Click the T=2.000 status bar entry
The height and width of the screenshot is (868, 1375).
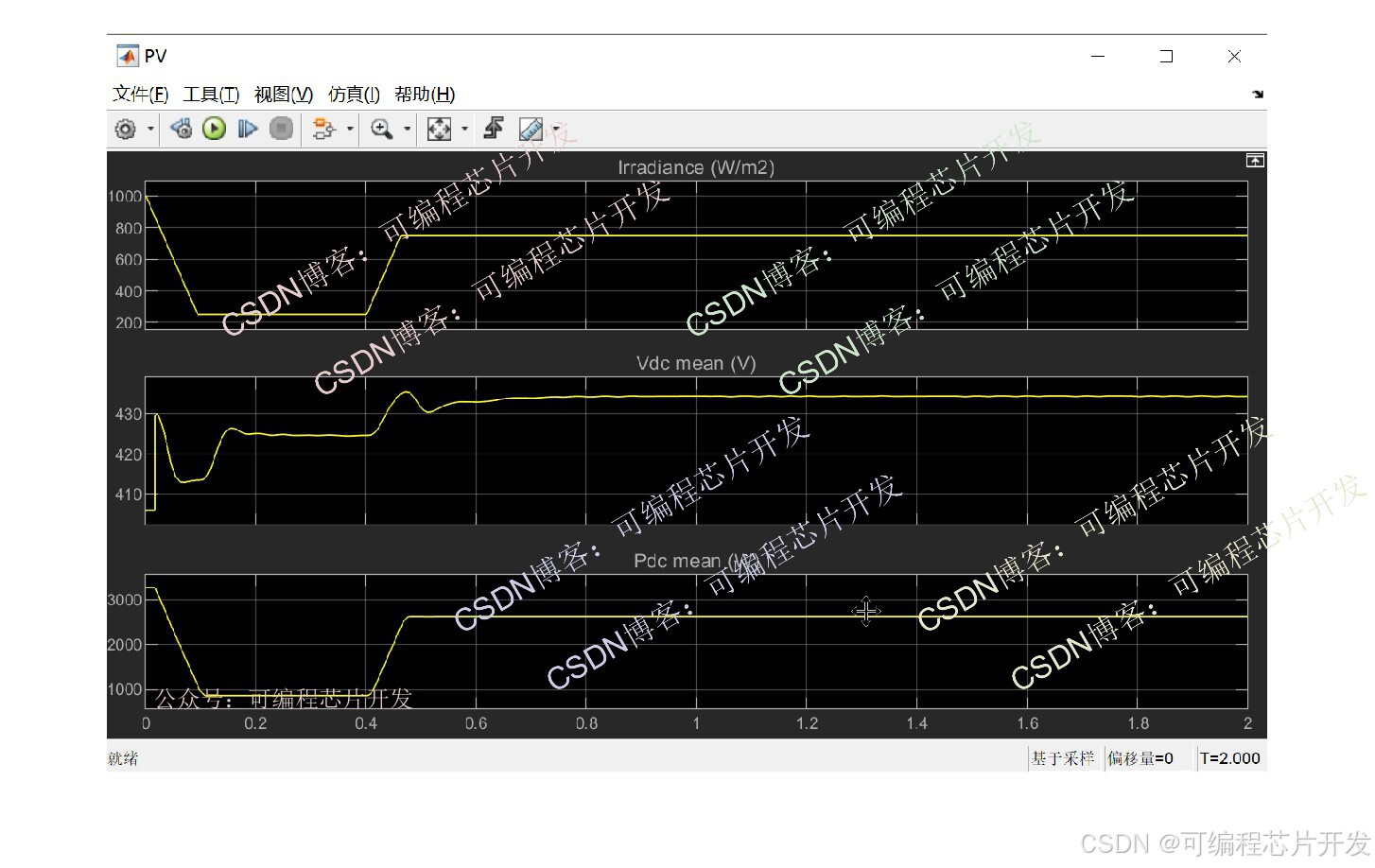tap(1229, 758)
